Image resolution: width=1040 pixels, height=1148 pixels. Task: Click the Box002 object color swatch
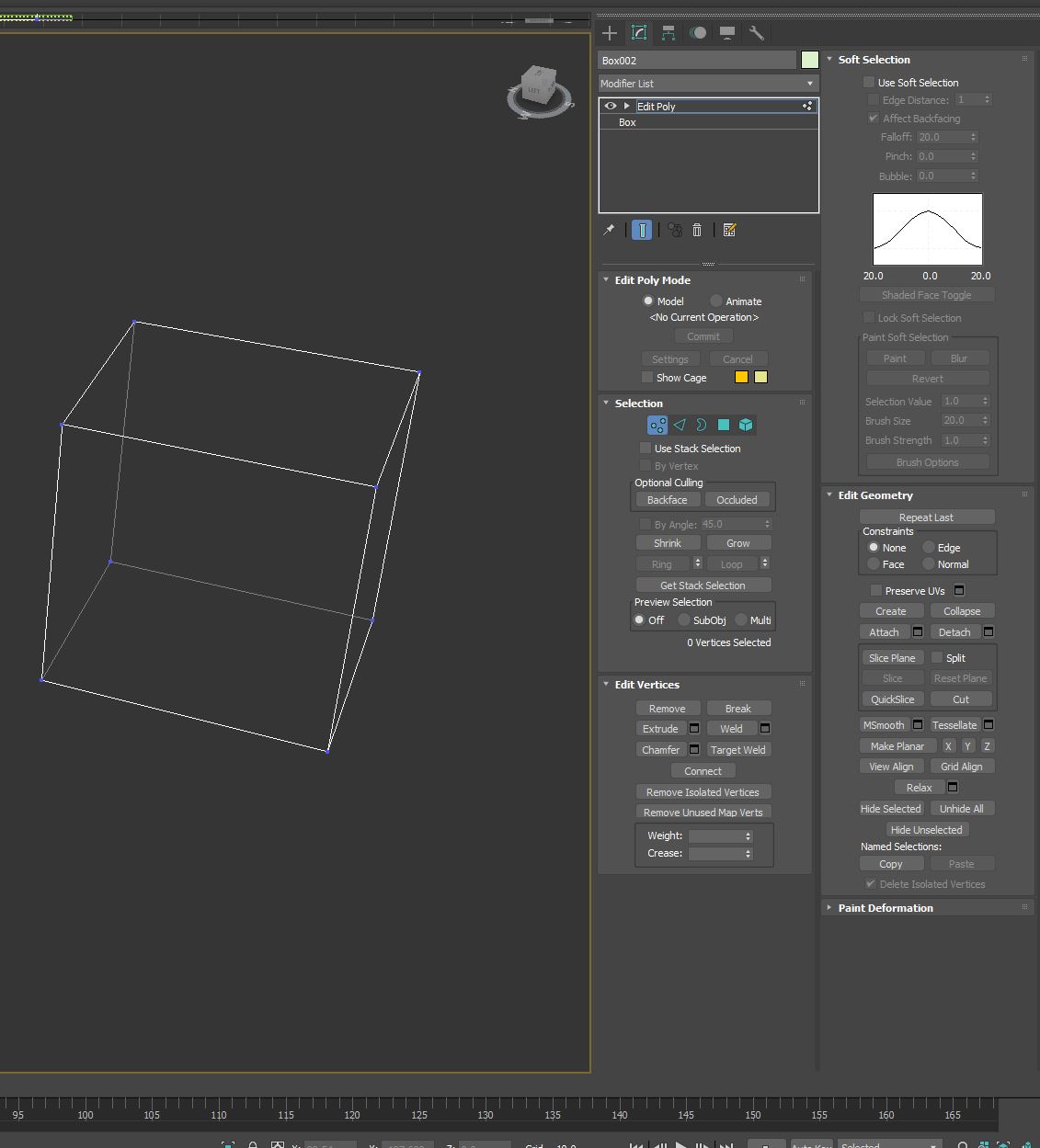point(809,60)
